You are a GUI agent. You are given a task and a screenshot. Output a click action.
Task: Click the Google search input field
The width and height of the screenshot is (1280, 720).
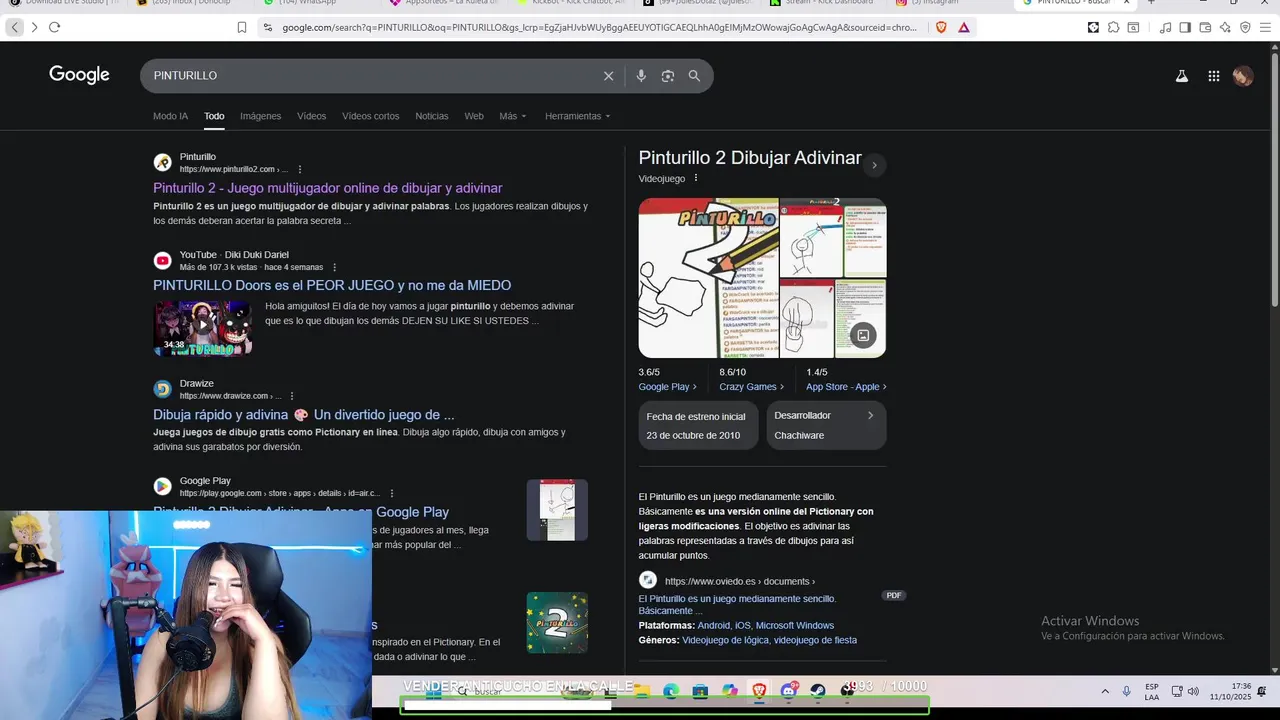click(373, 76)
